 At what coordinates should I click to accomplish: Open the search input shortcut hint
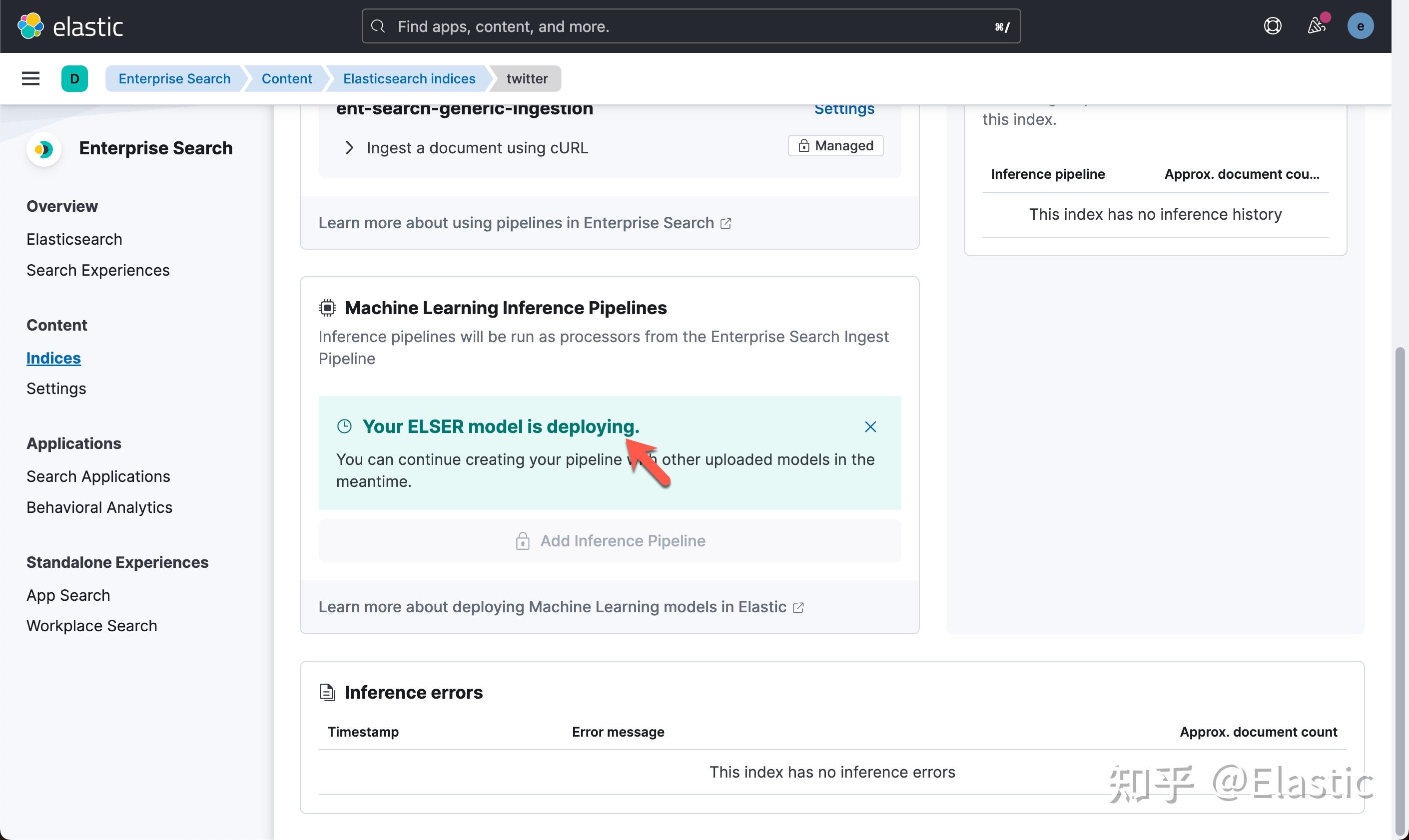[1002, 26]
